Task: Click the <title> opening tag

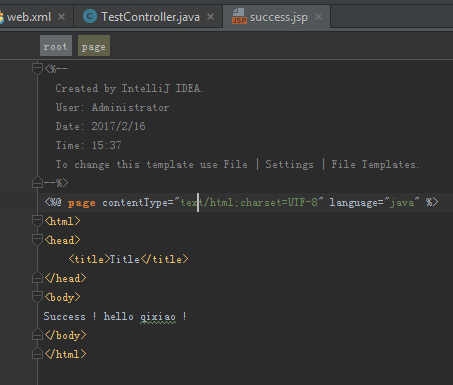Action: [x=89, y=259]
